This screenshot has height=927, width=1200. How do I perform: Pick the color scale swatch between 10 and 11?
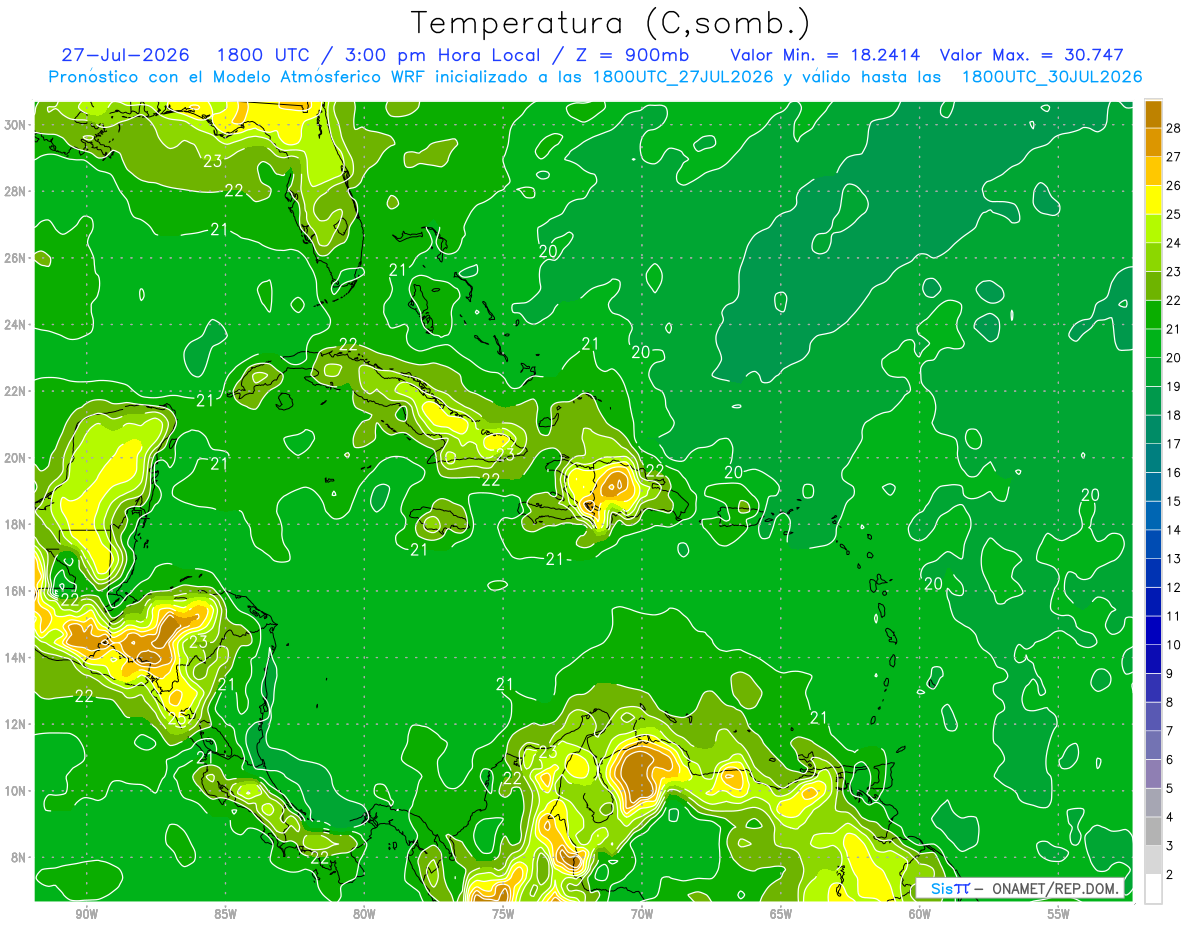point(1154,630)
